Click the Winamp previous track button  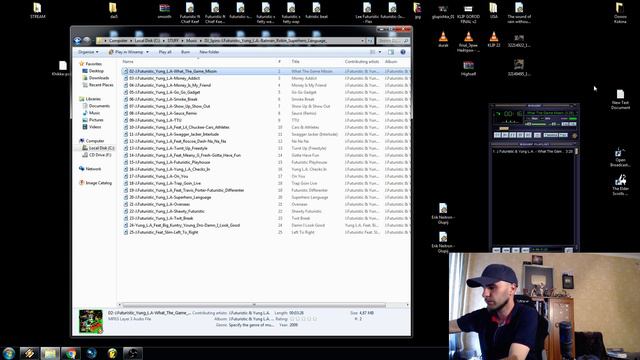[x=497, y=135]
